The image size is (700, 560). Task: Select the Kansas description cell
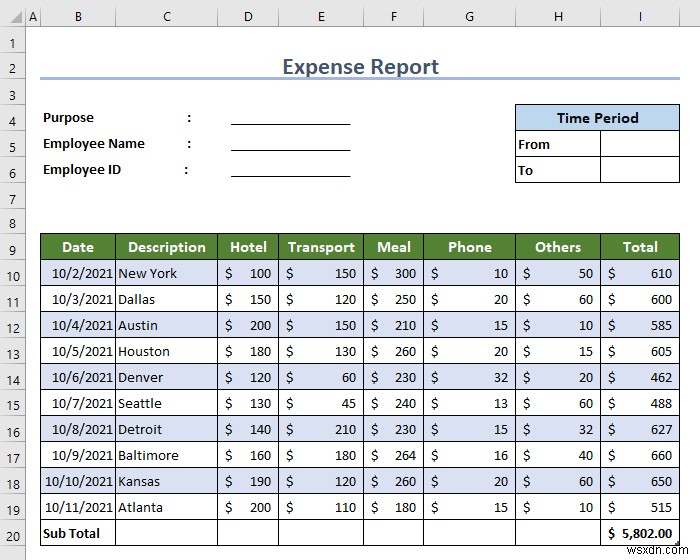pyautogui.click(x=167, y=481)
